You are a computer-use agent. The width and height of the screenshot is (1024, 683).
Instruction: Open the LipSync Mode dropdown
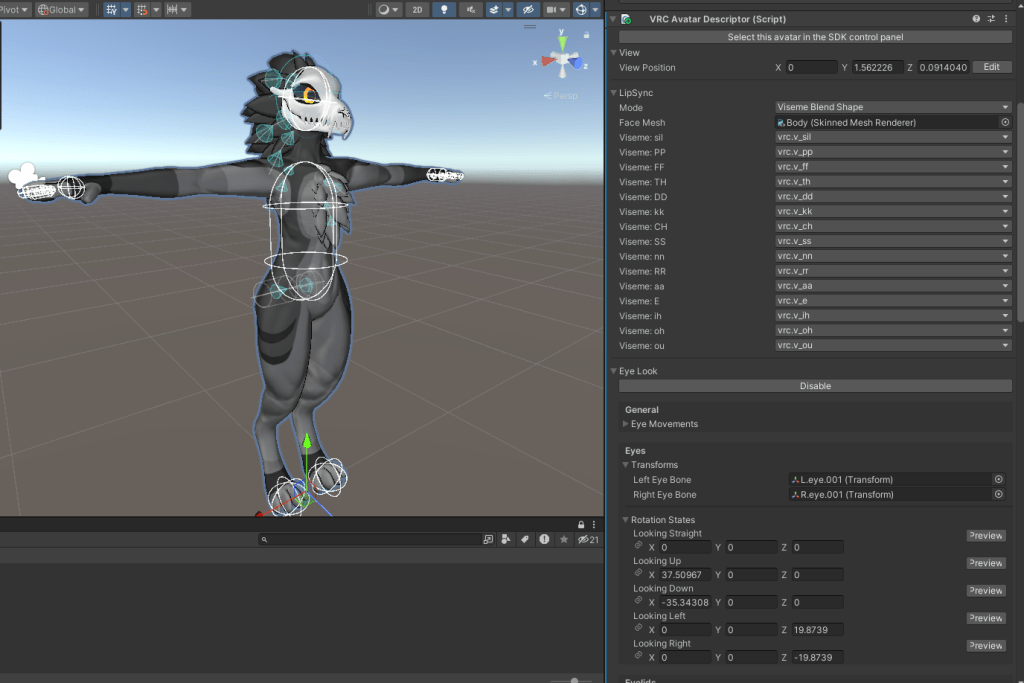tap(893, 107)
